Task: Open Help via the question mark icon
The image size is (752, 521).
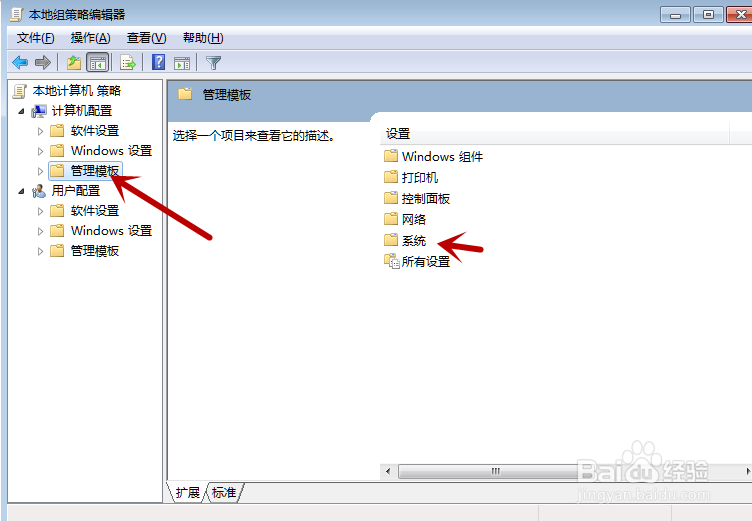Action: tap(158, 62)
